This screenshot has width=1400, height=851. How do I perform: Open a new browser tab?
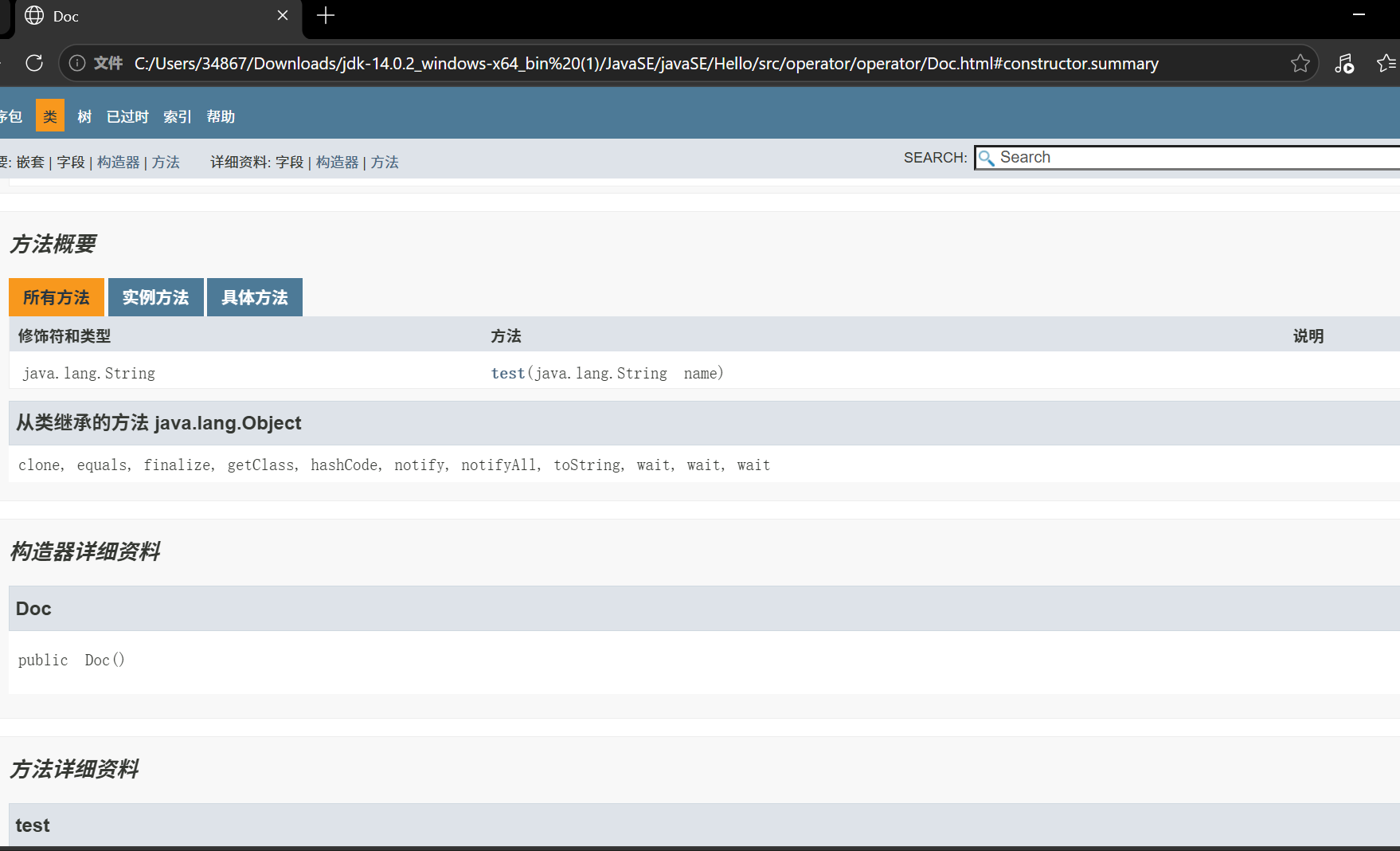[326, 15]
